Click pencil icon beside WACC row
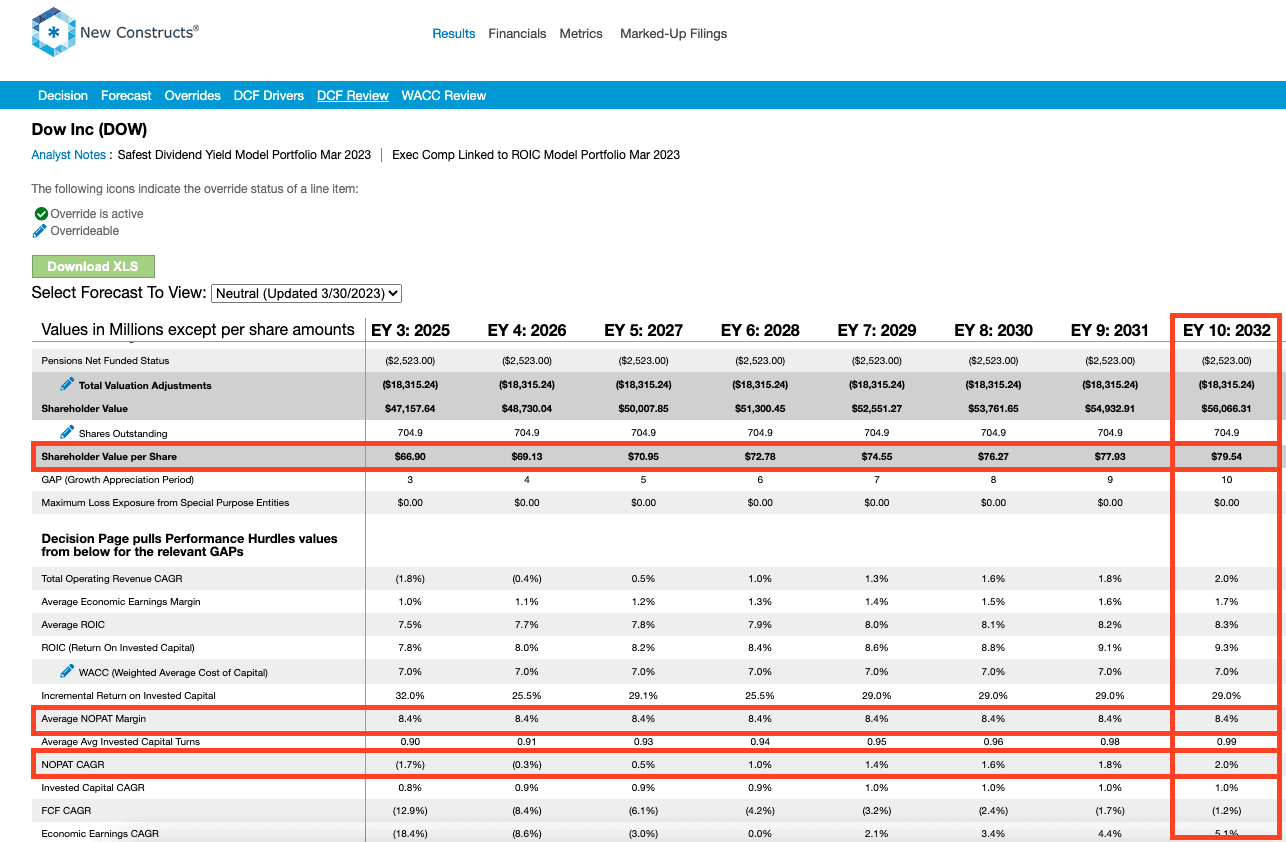Viewport: 1286px width, 842px height. 67,671
